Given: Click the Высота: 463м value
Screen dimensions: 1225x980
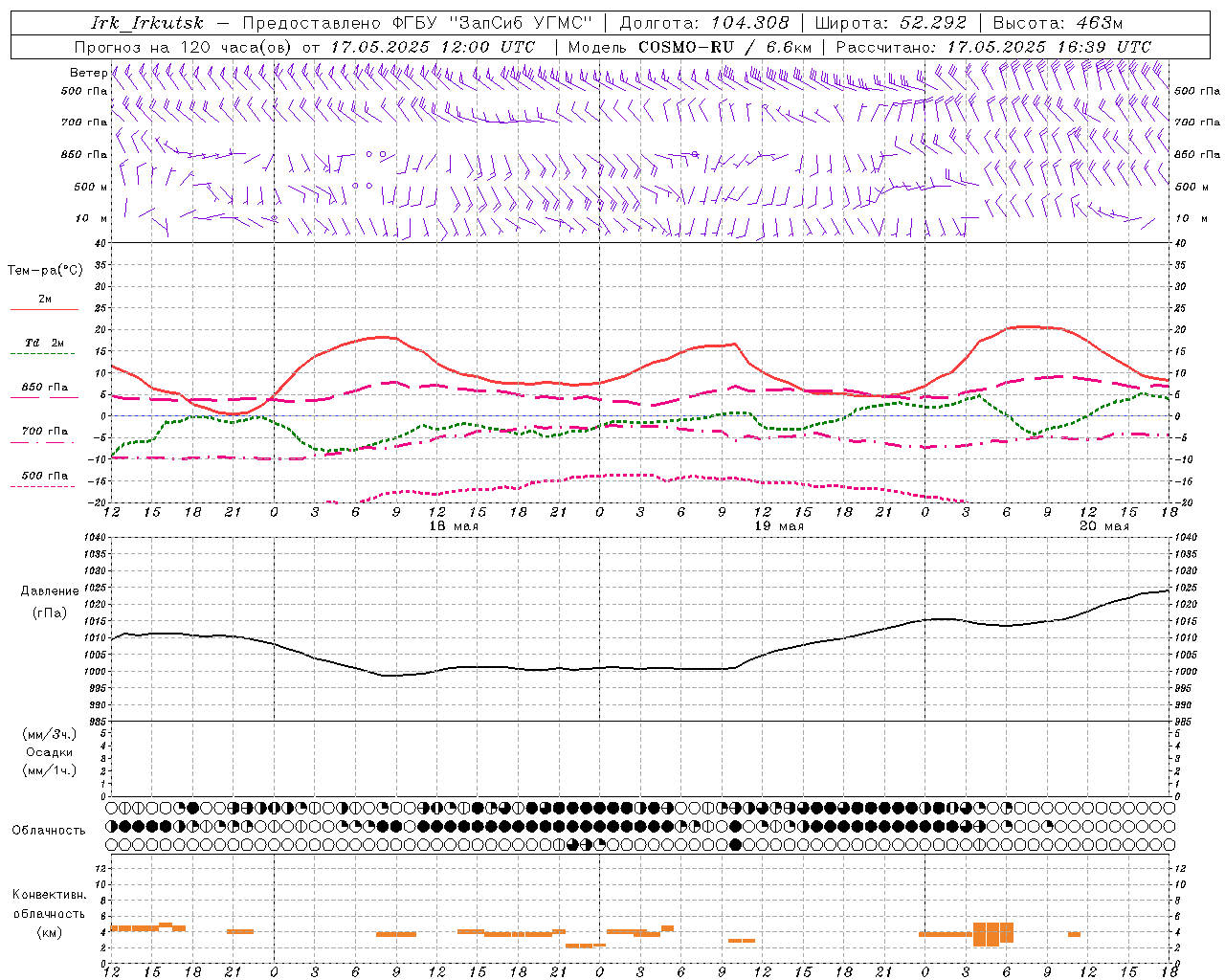Looking at the screenshot, I should tap(1058, 23).
